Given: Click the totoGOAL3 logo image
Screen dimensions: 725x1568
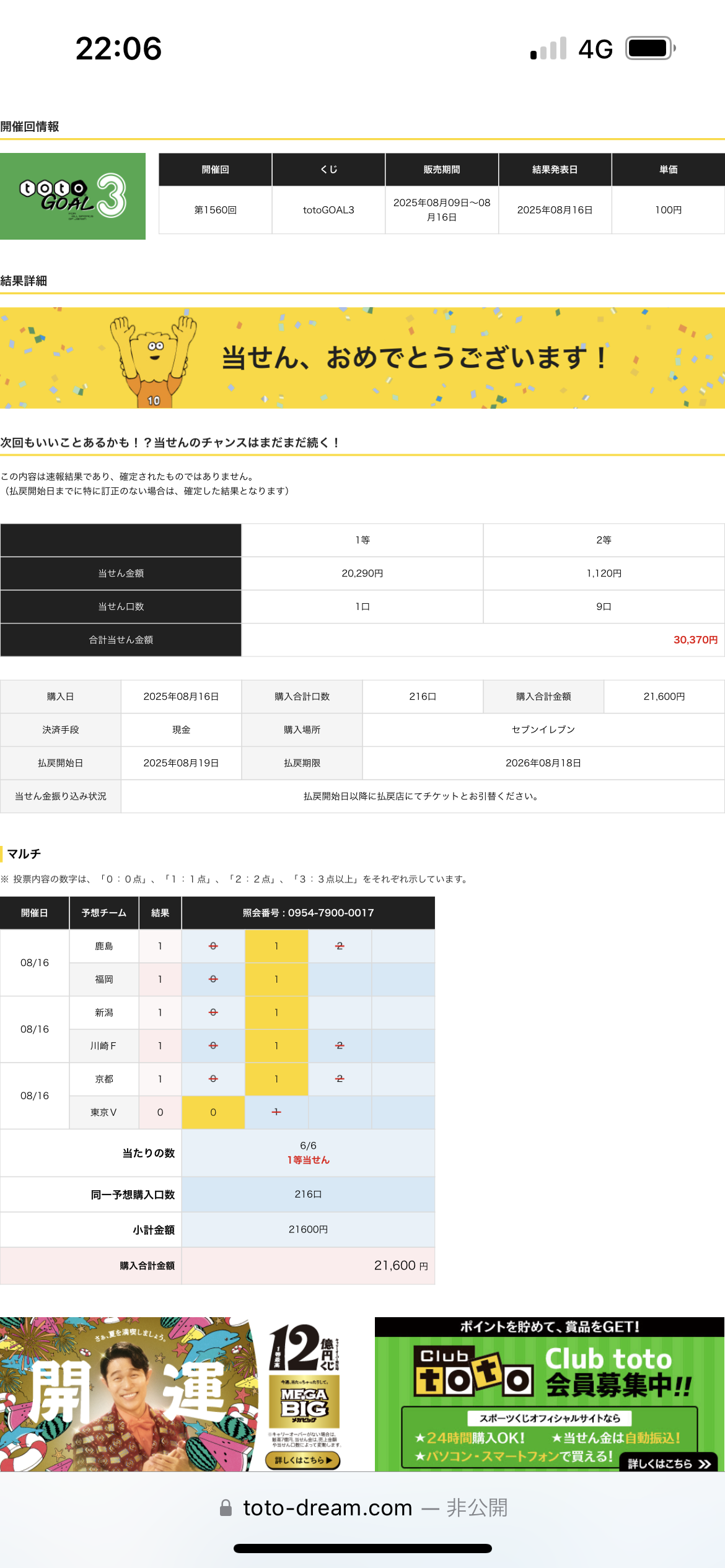Looking at the screenshot, I should coord(72,196).
